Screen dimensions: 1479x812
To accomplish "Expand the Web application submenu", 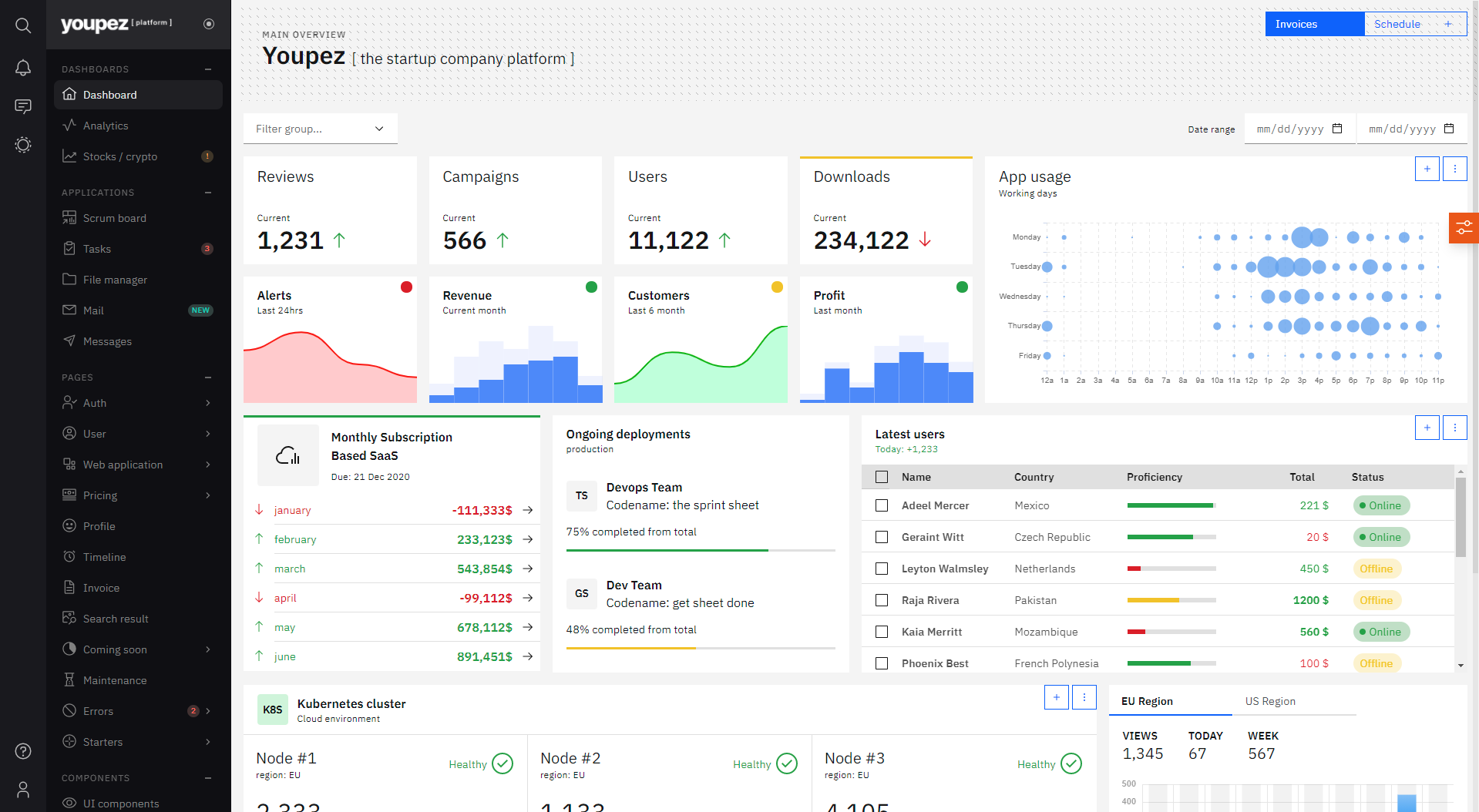I will [208, 465].
